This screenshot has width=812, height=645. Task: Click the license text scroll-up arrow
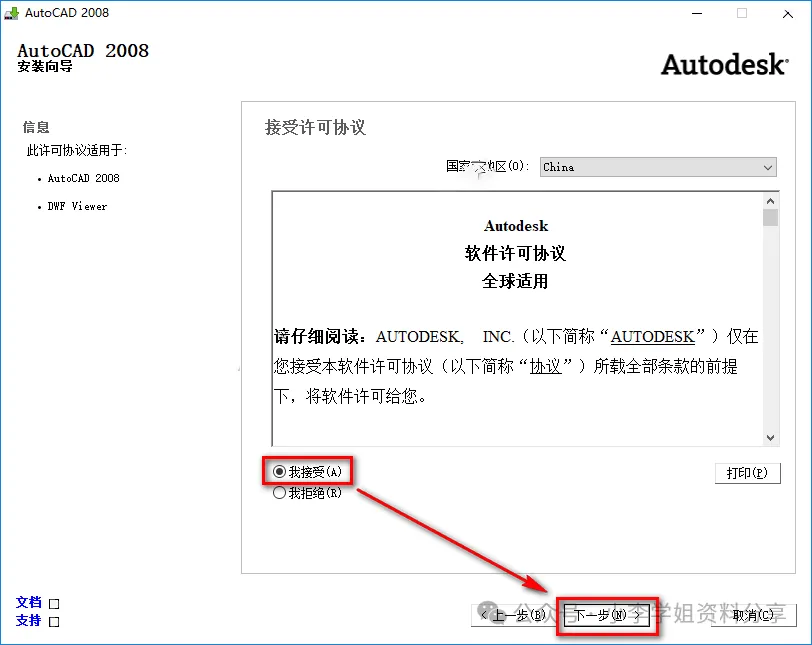coord(771,201)
